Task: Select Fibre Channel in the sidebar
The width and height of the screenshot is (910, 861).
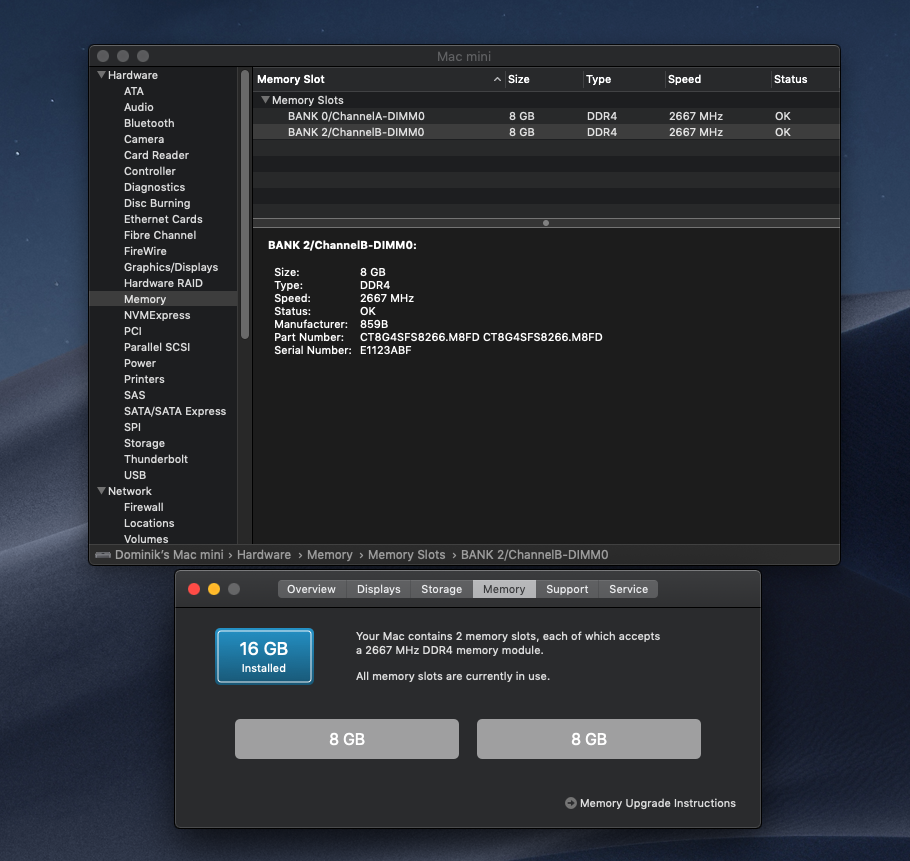Action: [x=160, y=235]
